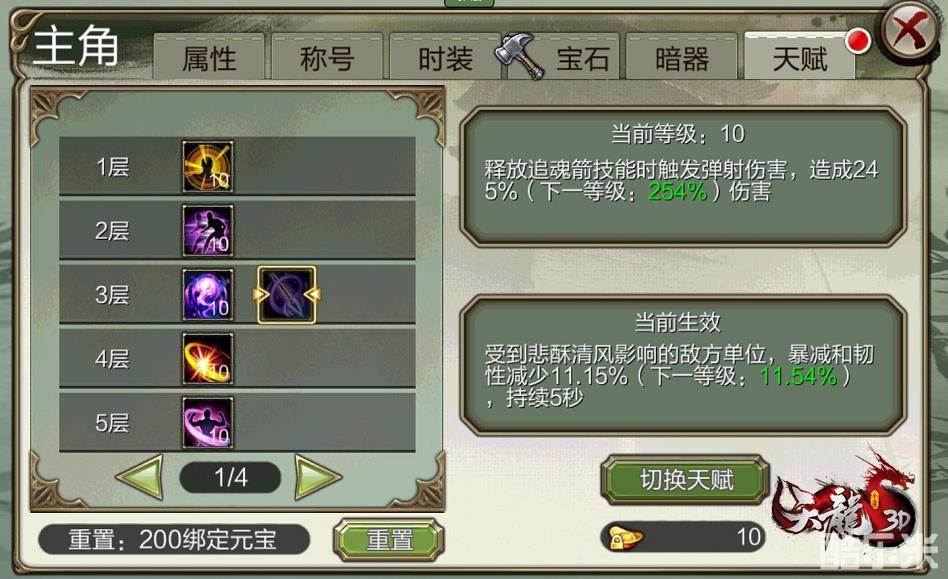Image resolution: width=948 pixels, height=579 pixels.
Task: Close the 主角 character panel
Action: point(910,30)
